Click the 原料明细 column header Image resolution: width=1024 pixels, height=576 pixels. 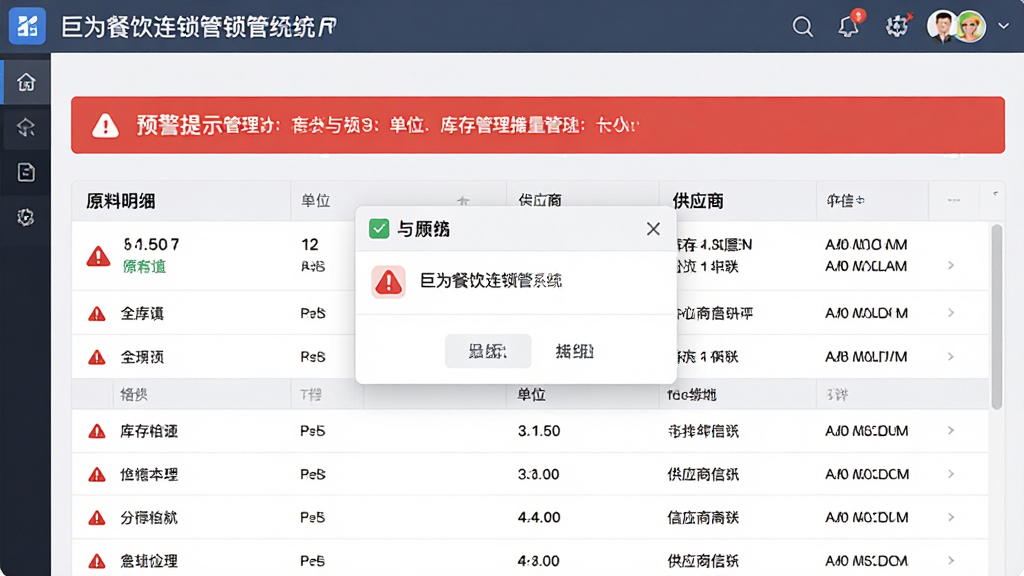(121, 201)
